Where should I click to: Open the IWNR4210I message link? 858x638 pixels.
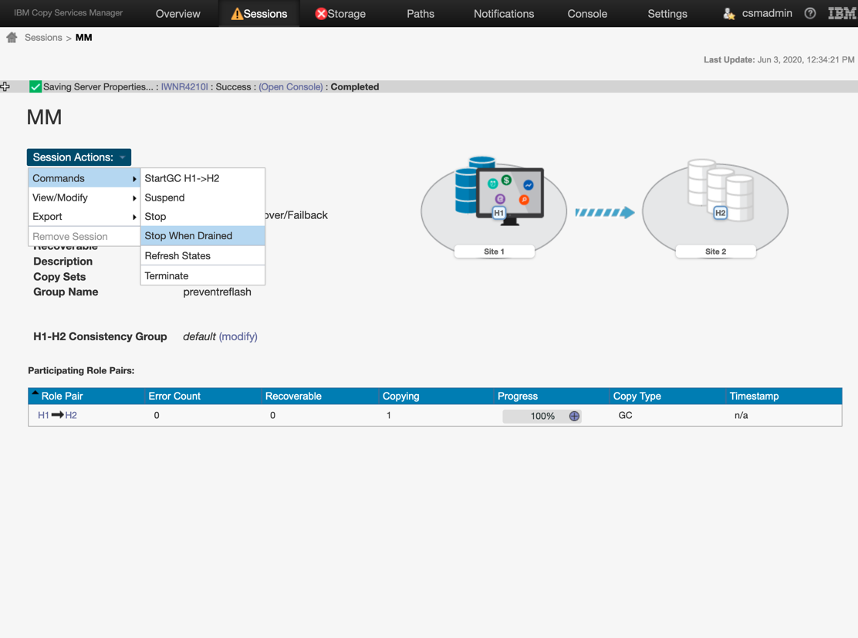click(x=184, y=86)
